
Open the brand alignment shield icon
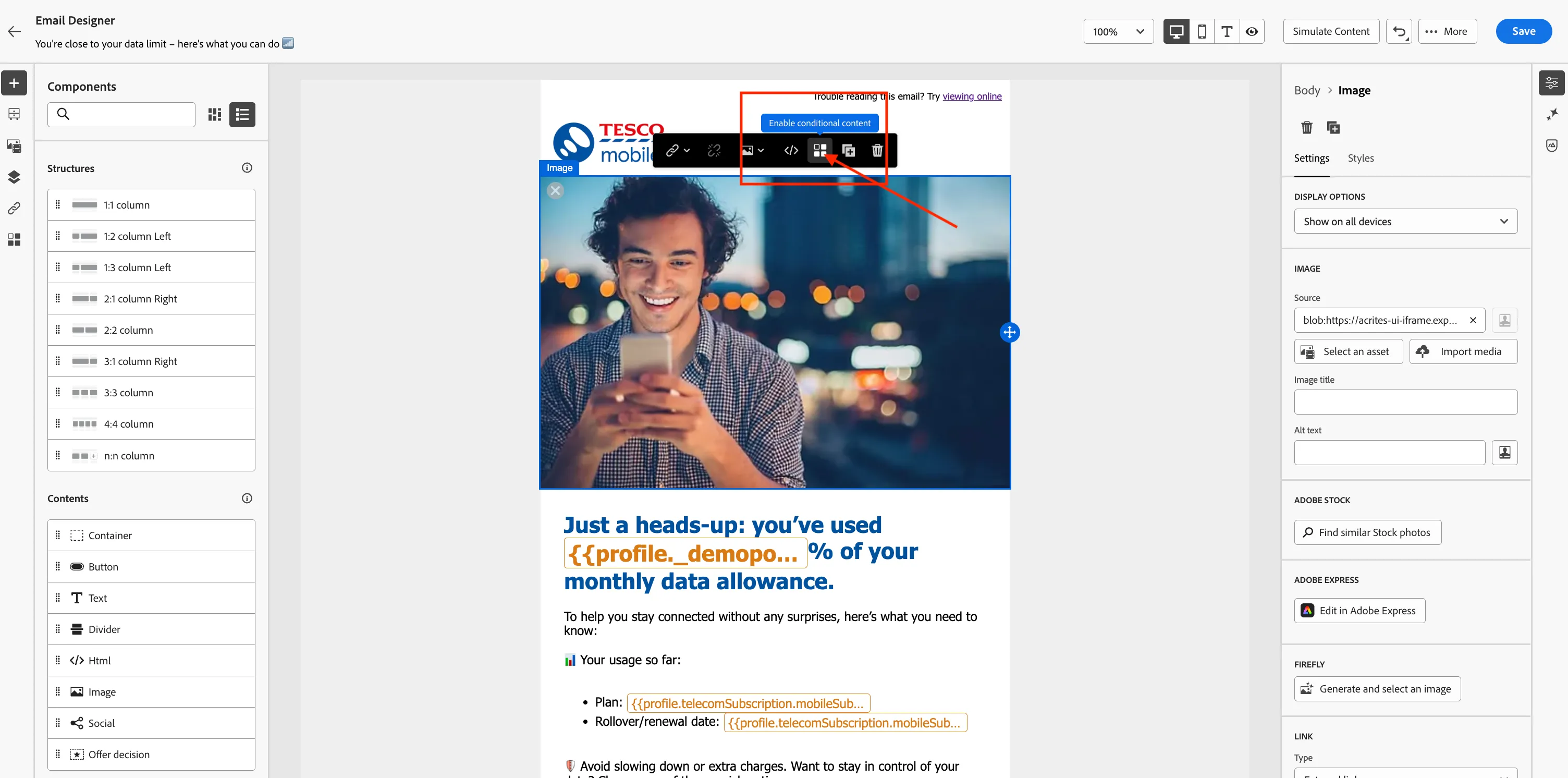click(x=1551, y=145)
